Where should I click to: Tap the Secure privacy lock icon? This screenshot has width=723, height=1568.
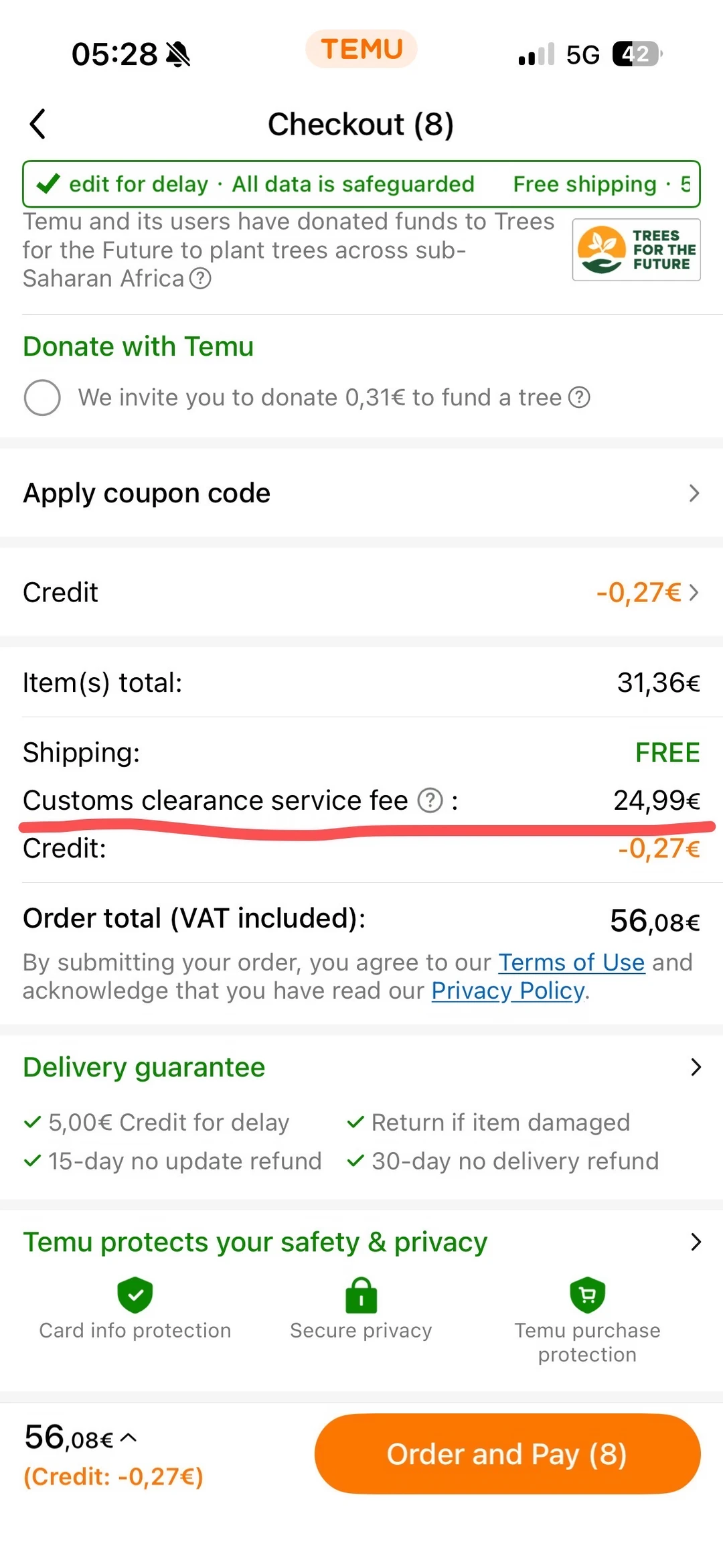click(361, 1294)
